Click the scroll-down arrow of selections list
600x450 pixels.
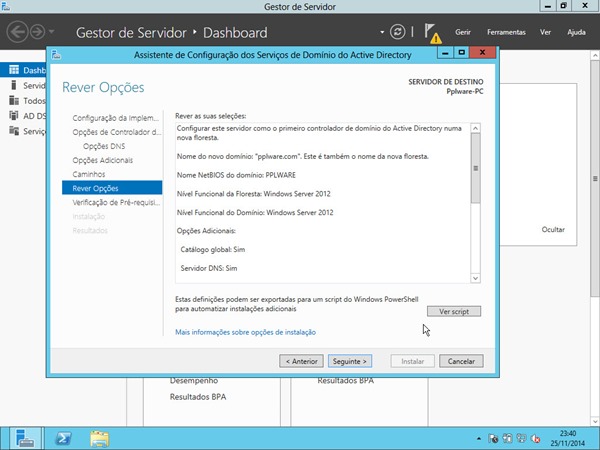pyautogui.click(x=475, y=279)
